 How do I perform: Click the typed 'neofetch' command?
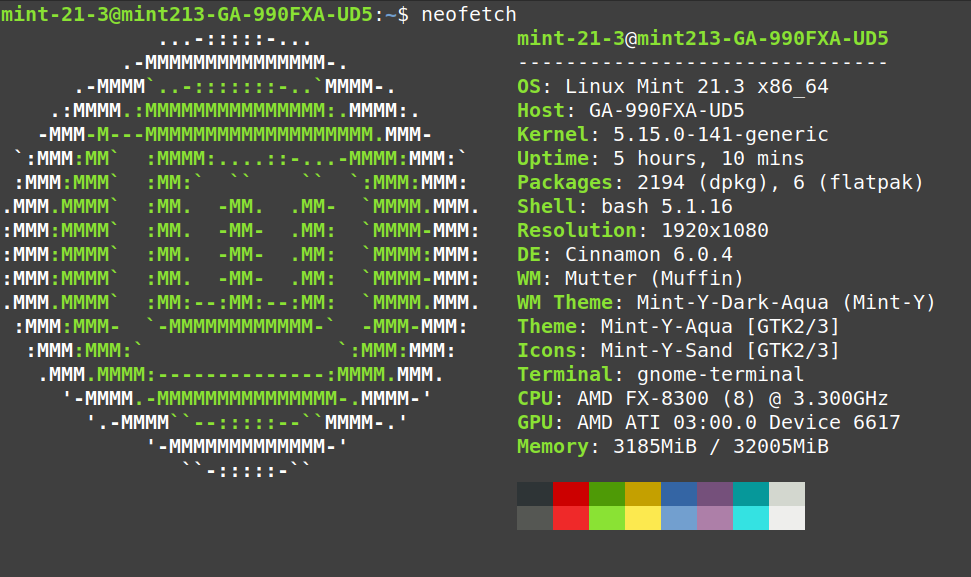(x=469, y=14)
